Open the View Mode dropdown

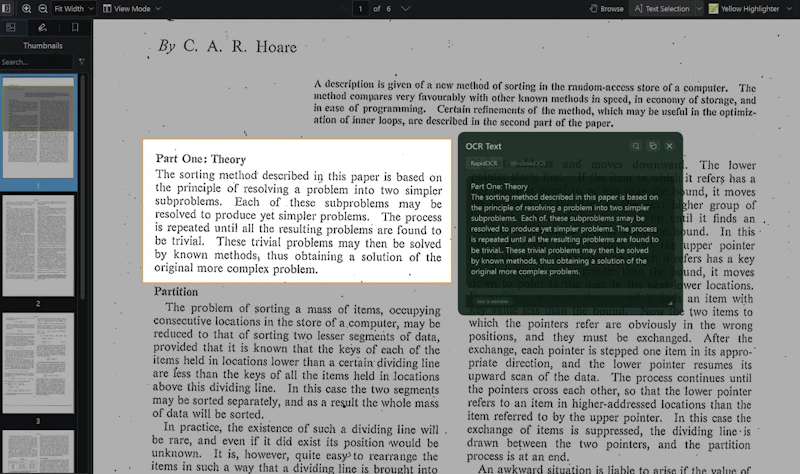(x=132, y=9)
